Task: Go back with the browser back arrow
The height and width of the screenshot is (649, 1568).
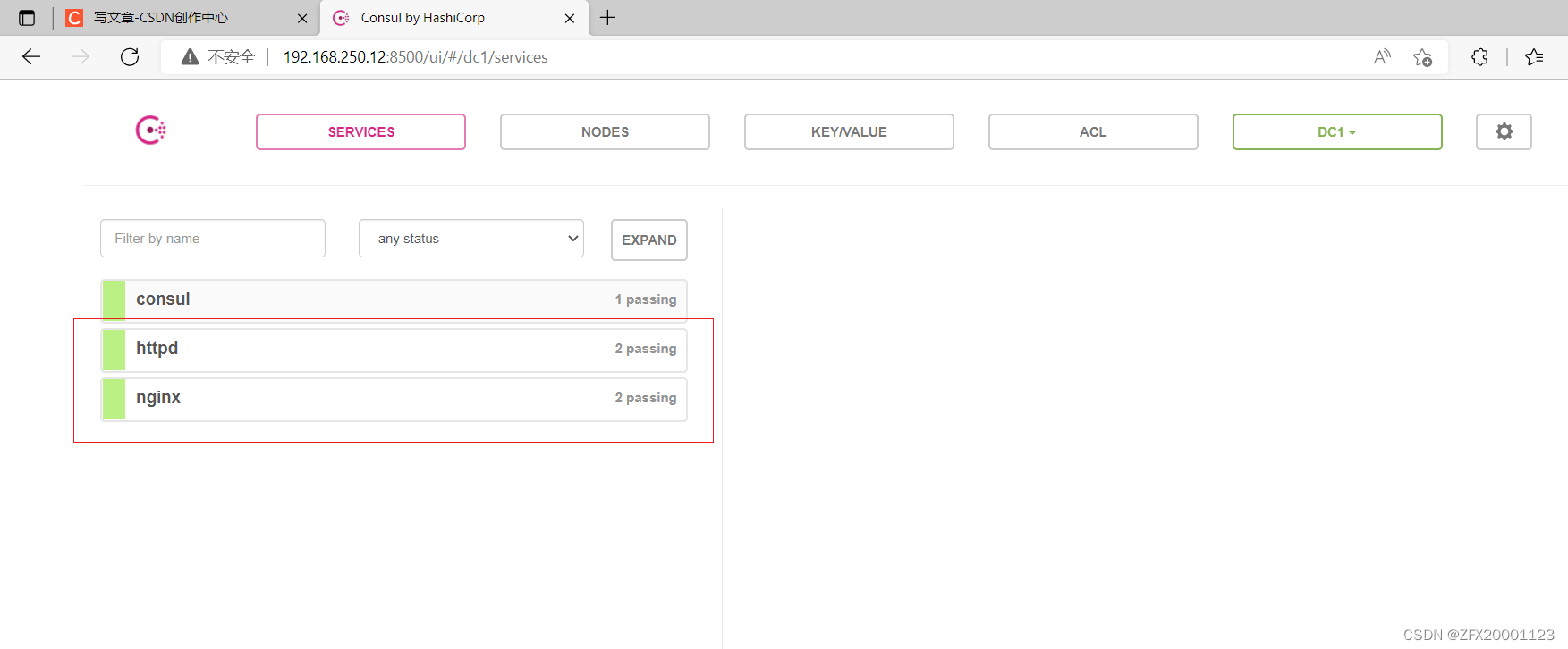Action: click(x=31, y=57)
